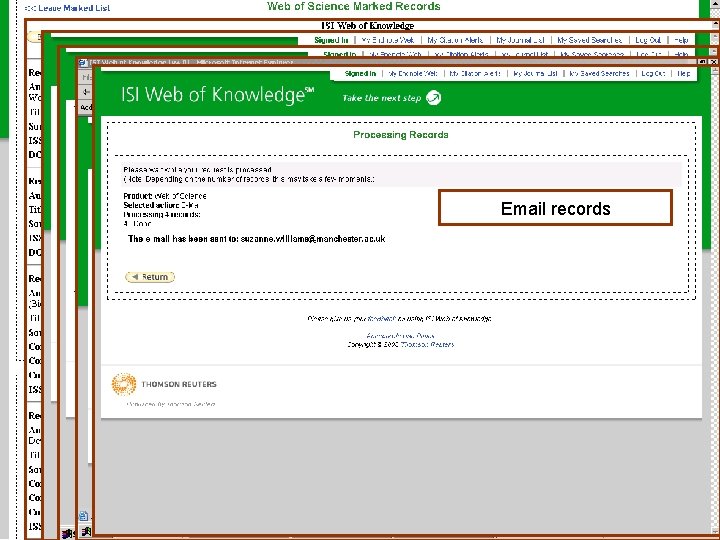Click Log Out in the front window

653,73
